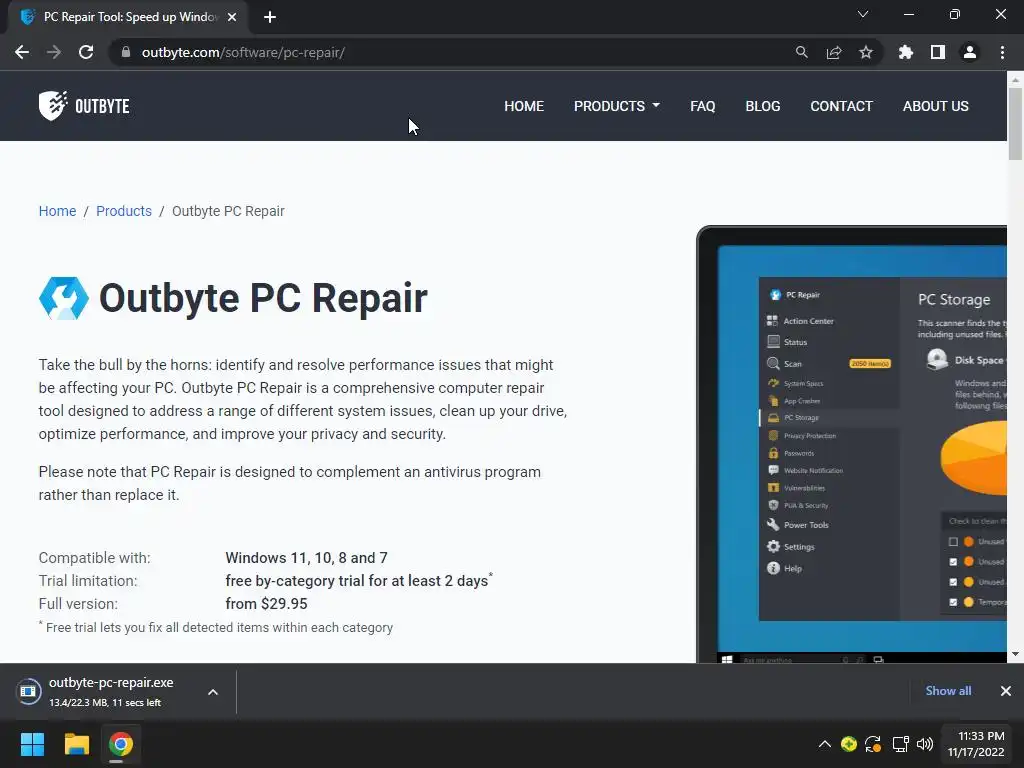Open the Extensions puzzle icon
Image resolution: width=1024 pixels, height=768 pixels.
[905, 52]
